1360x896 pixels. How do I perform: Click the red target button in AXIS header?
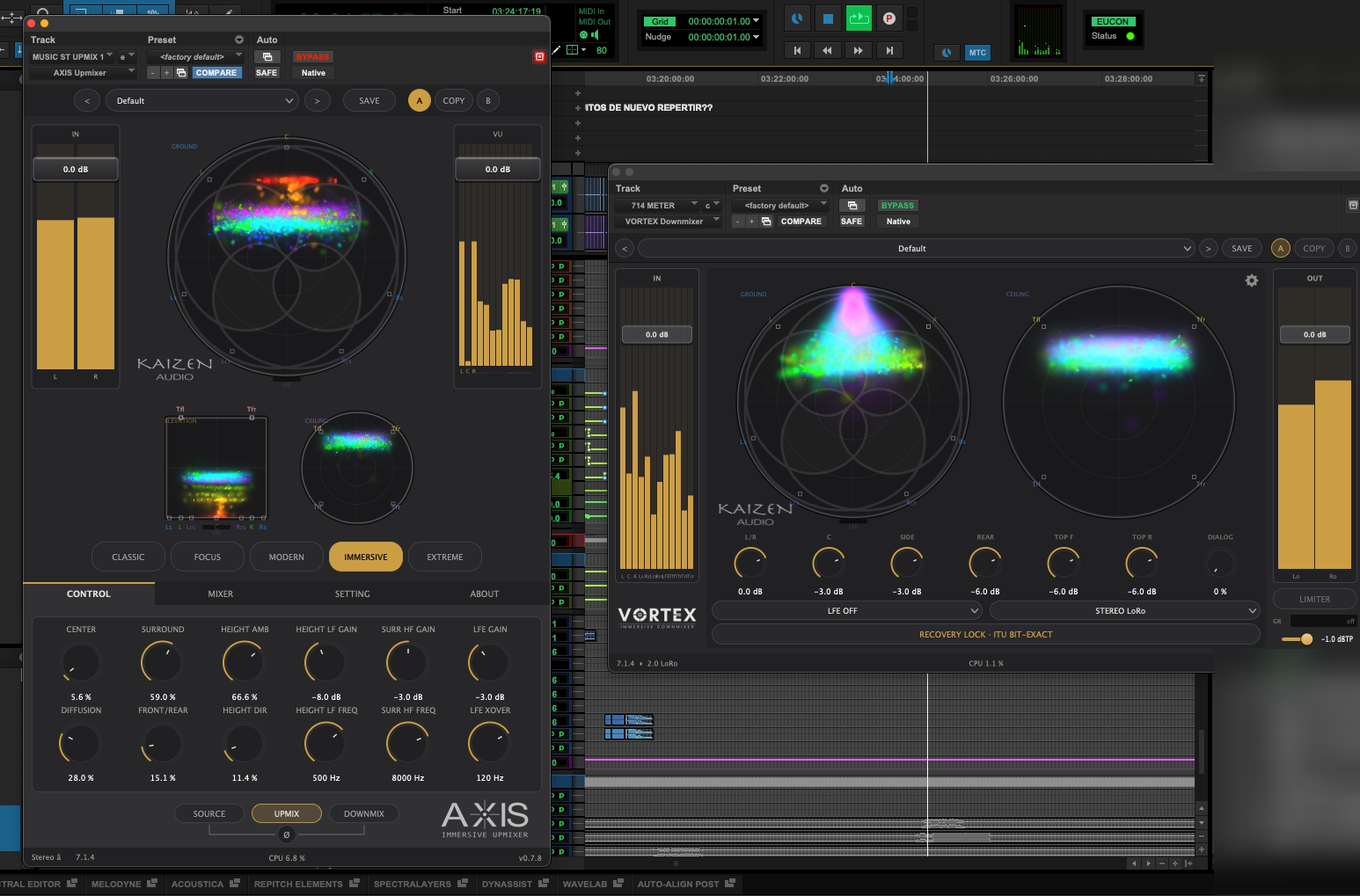(x=539, y=56)
